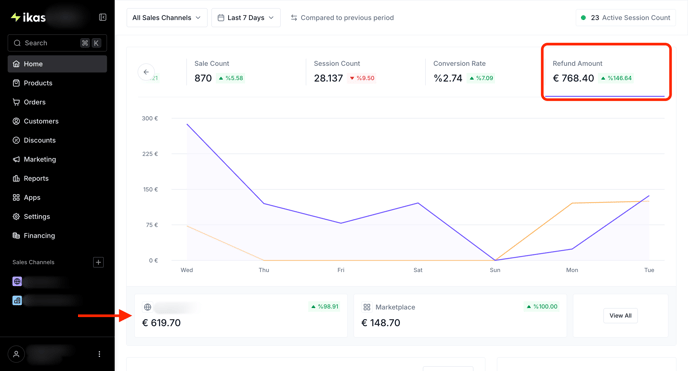The image size is (688, 371).
Task: Click the Marketplace refund card
Action: click(x=460, y=315)
